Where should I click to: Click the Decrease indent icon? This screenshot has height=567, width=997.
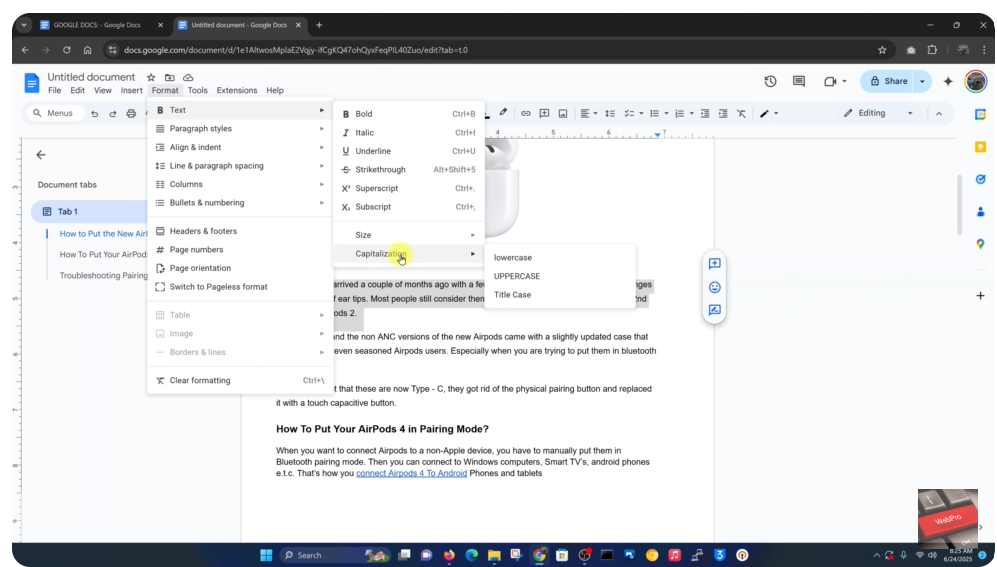705,113
